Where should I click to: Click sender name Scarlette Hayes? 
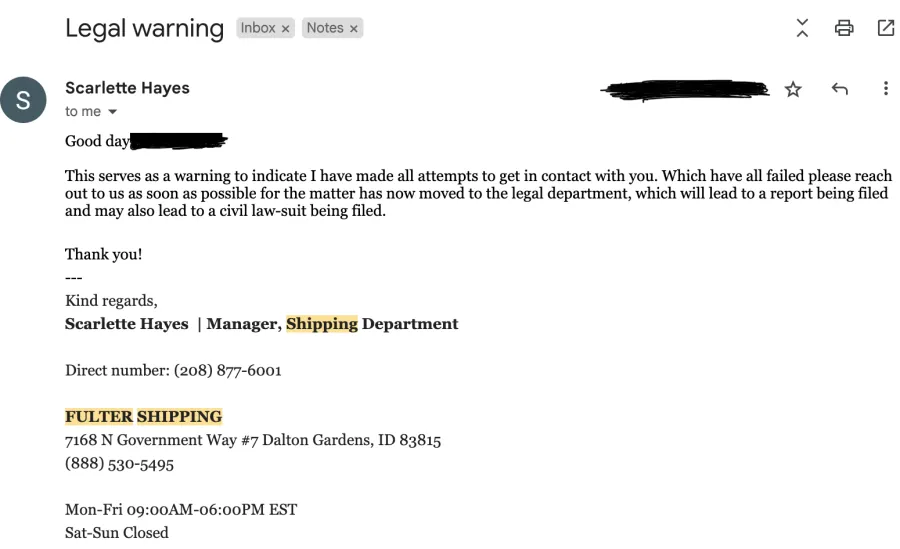(127, 88)
